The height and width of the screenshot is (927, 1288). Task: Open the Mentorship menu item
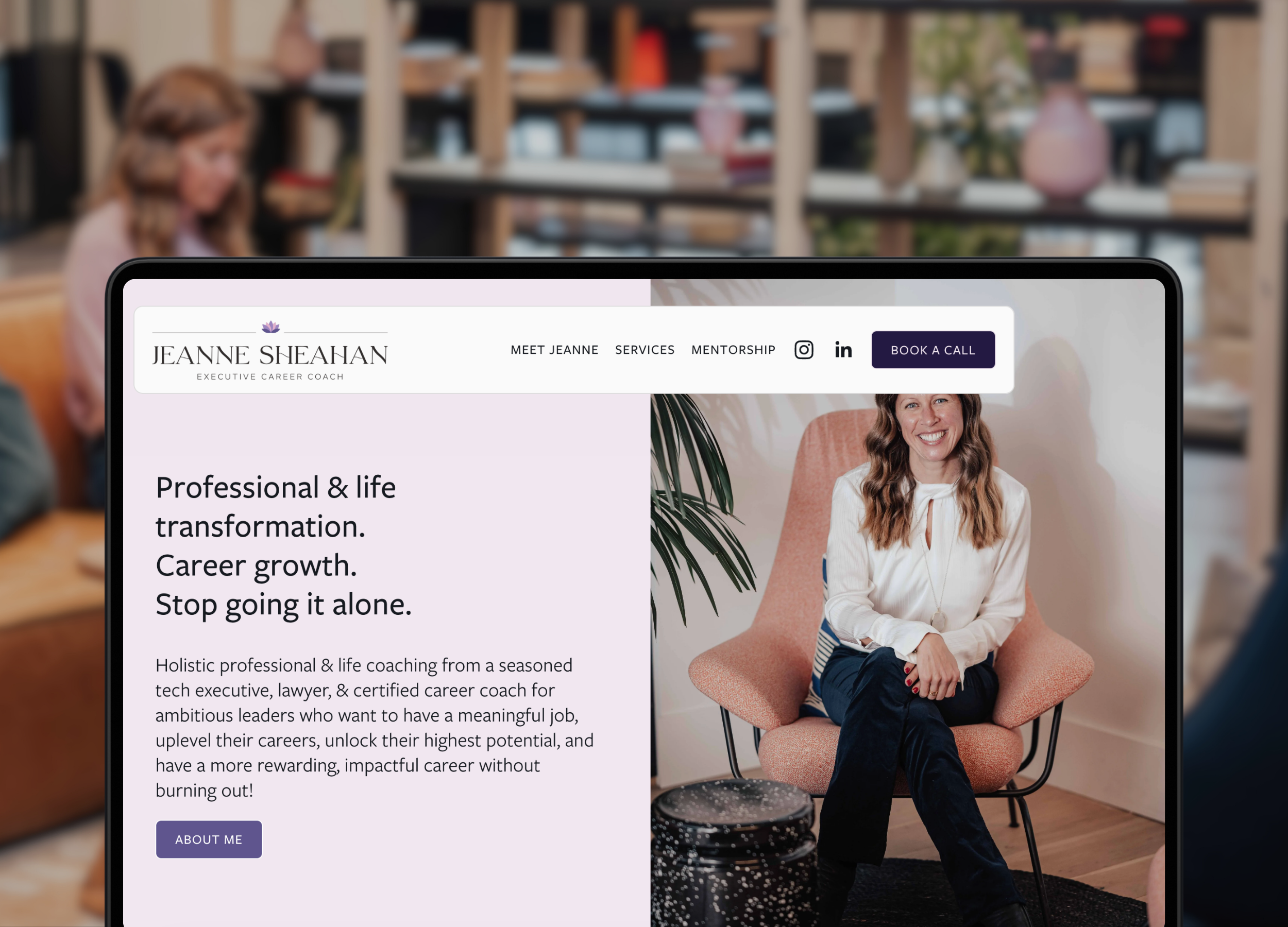733,350
